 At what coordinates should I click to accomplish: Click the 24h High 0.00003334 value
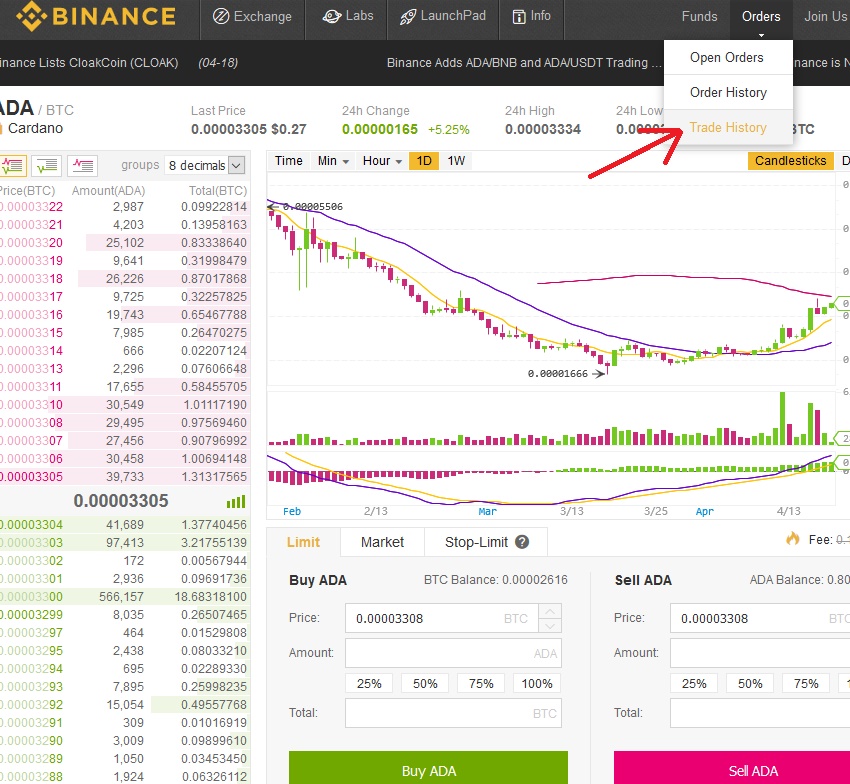click(543, 130)
